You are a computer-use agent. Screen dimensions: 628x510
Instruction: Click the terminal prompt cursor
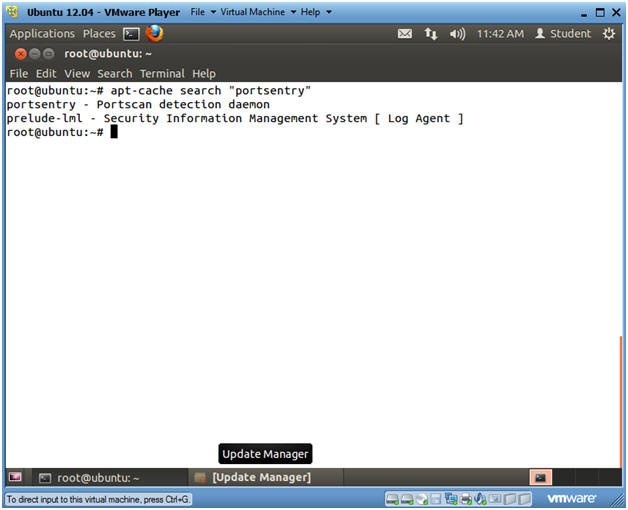(114, 131)
